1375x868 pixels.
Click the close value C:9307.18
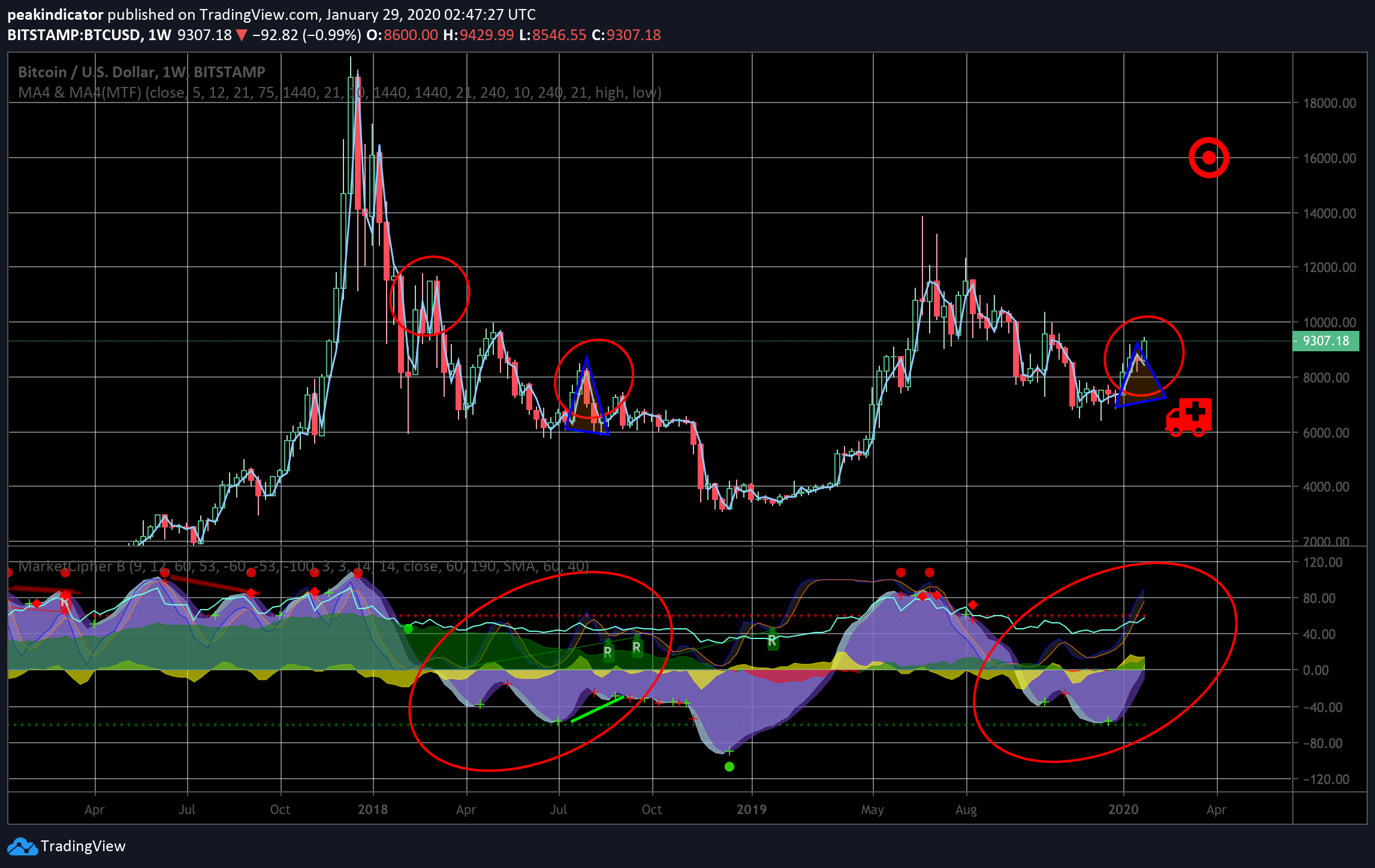(x=626, y=35)
